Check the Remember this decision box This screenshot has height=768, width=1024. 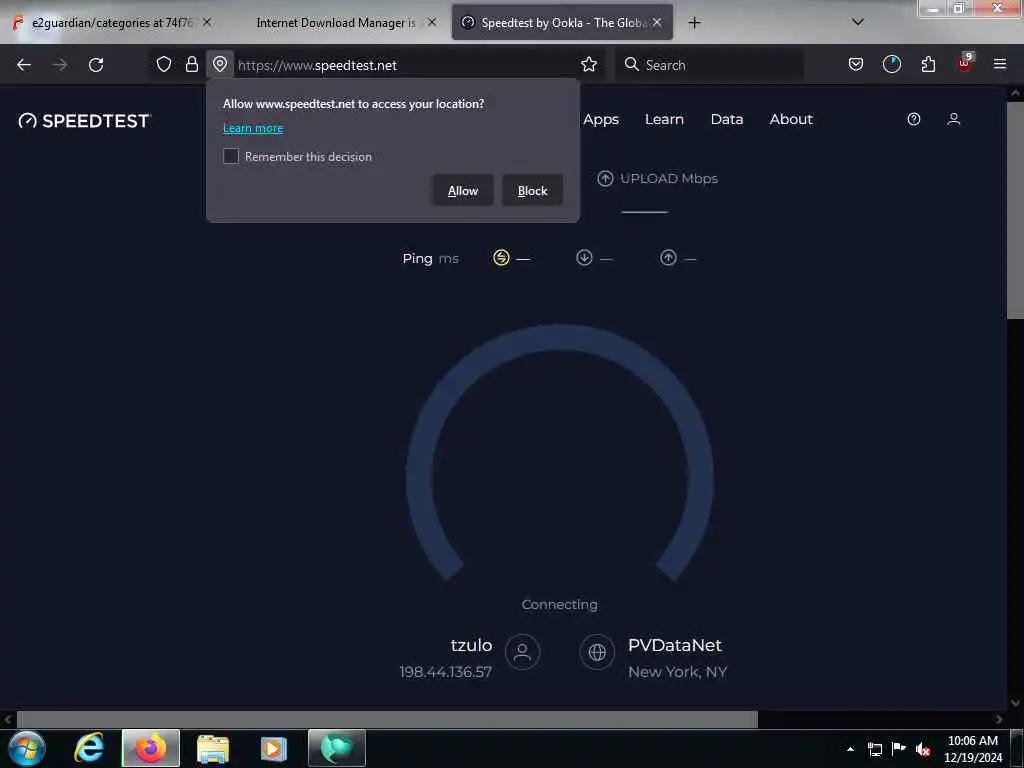pyautogui.click(x=231, y=156)
